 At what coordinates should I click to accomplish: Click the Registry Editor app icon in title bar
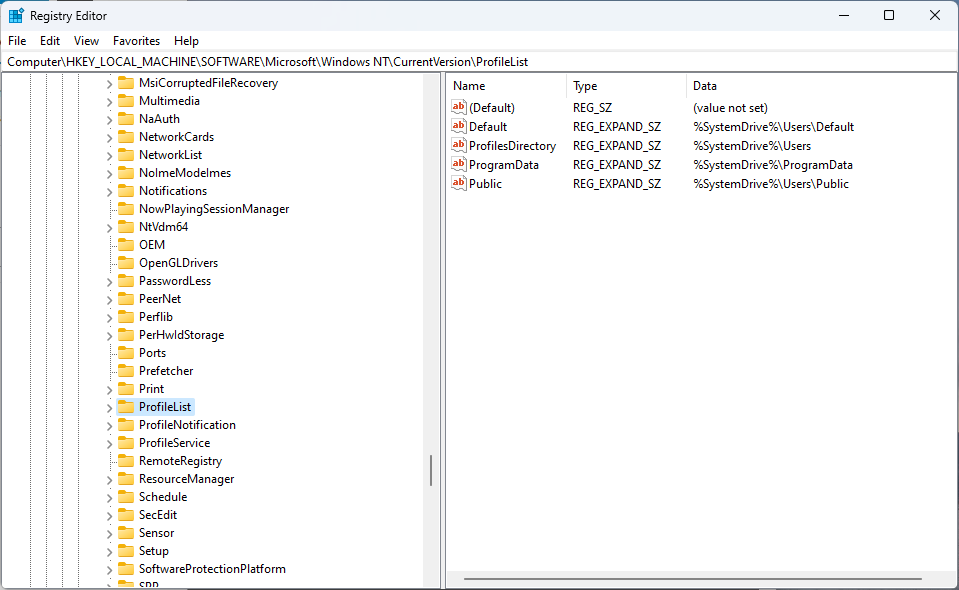pyautogui.click(x=17, y=15)
